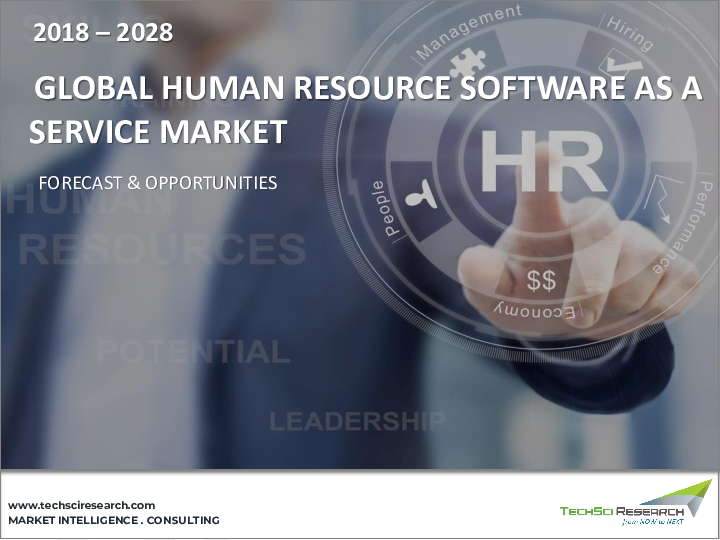Click 'MARKET INTELLIGENCE . CONSULTING' tagline
This screenshot has width=720, height=540.
(114, 520)
